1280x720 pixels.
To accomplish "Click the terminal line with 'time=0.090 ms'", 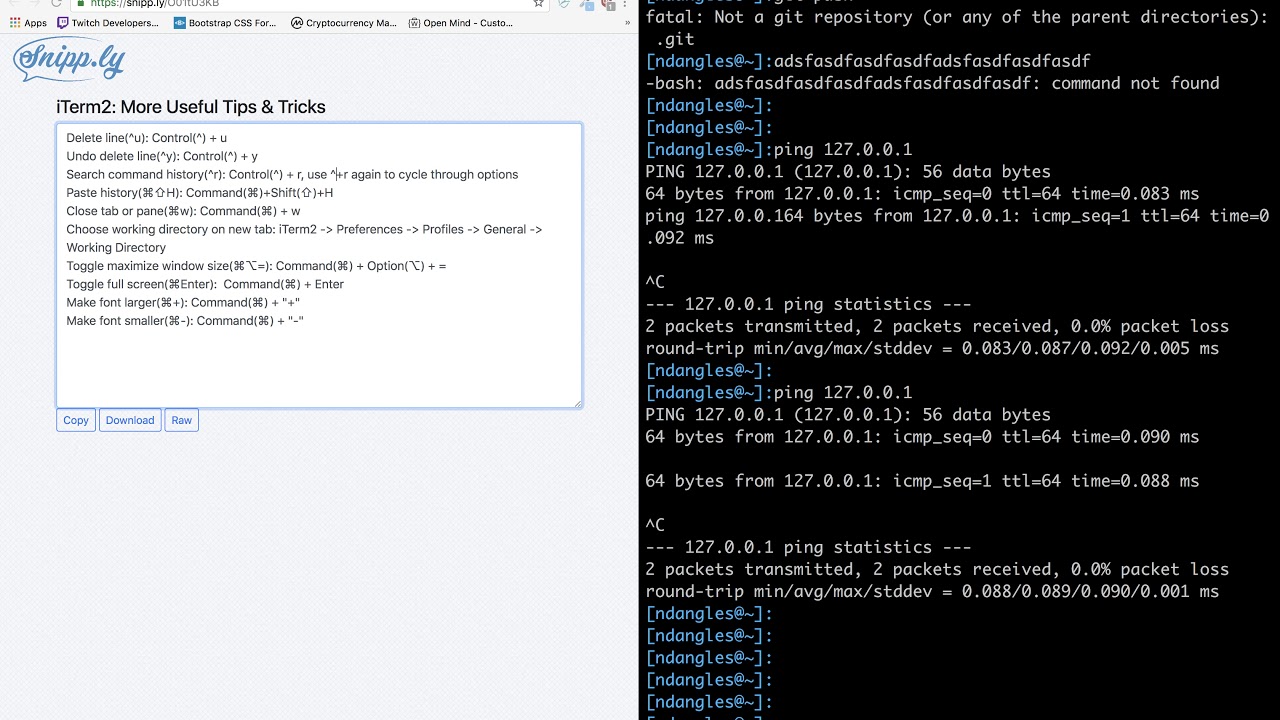I will [x=922, y=437].
